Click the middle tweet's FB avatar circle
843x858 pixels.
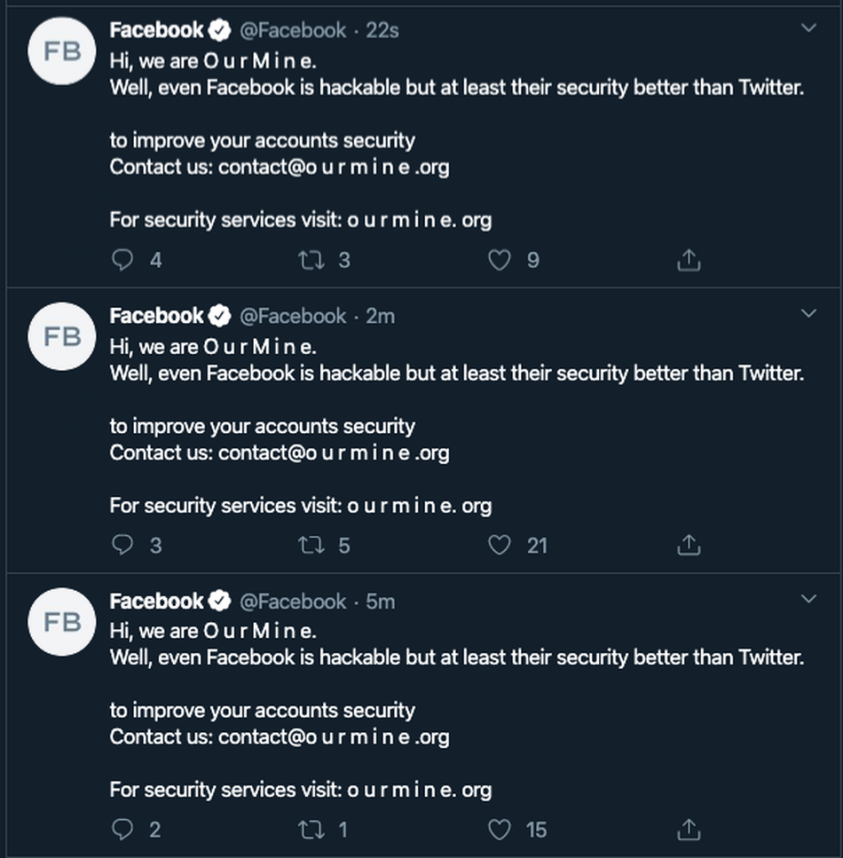(61, 337)
